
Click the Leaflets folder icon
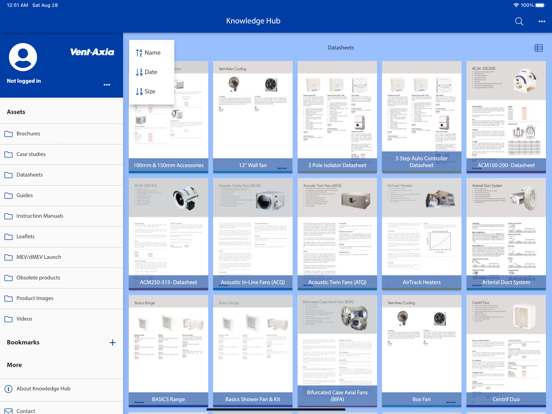coord(8,237)
